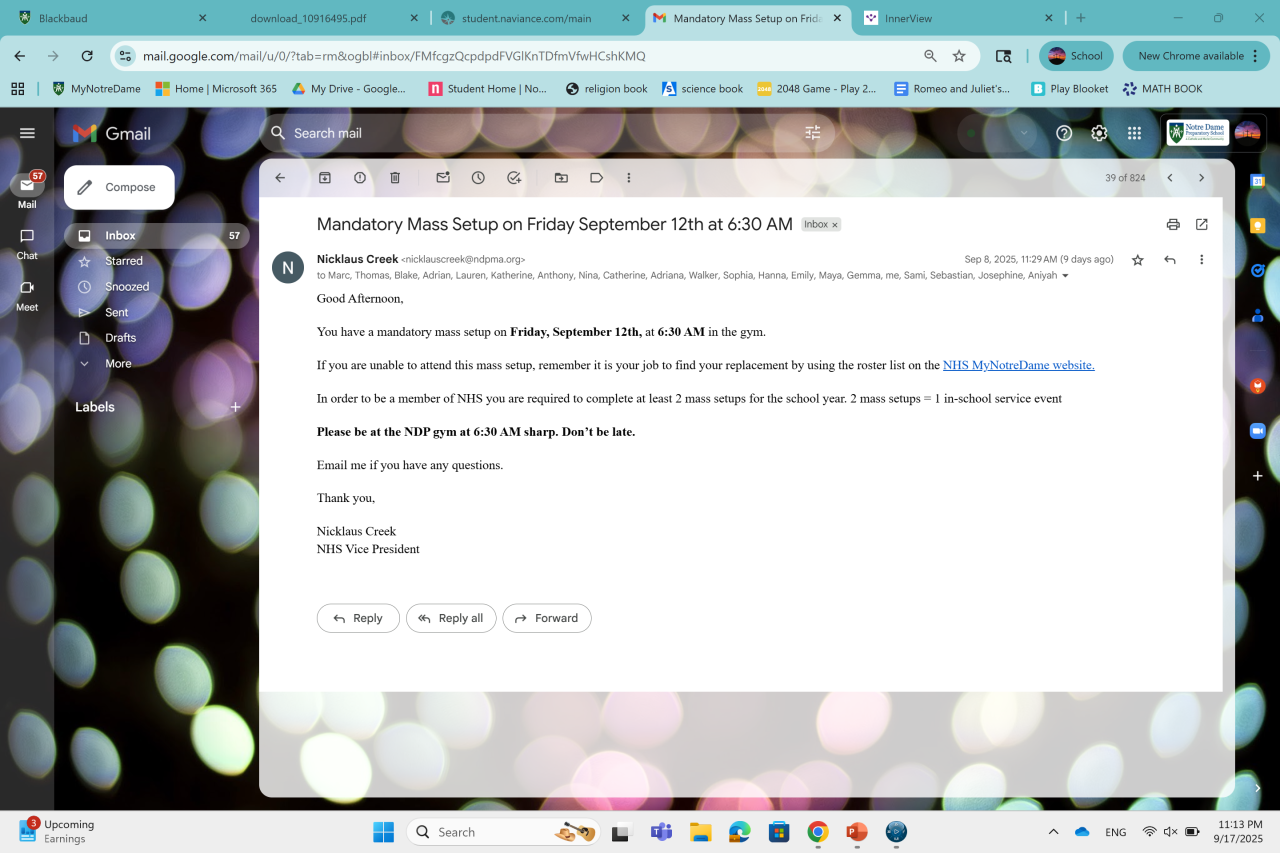Click the Compose button
1280x853 pixels.
click(x=119, y=187)
